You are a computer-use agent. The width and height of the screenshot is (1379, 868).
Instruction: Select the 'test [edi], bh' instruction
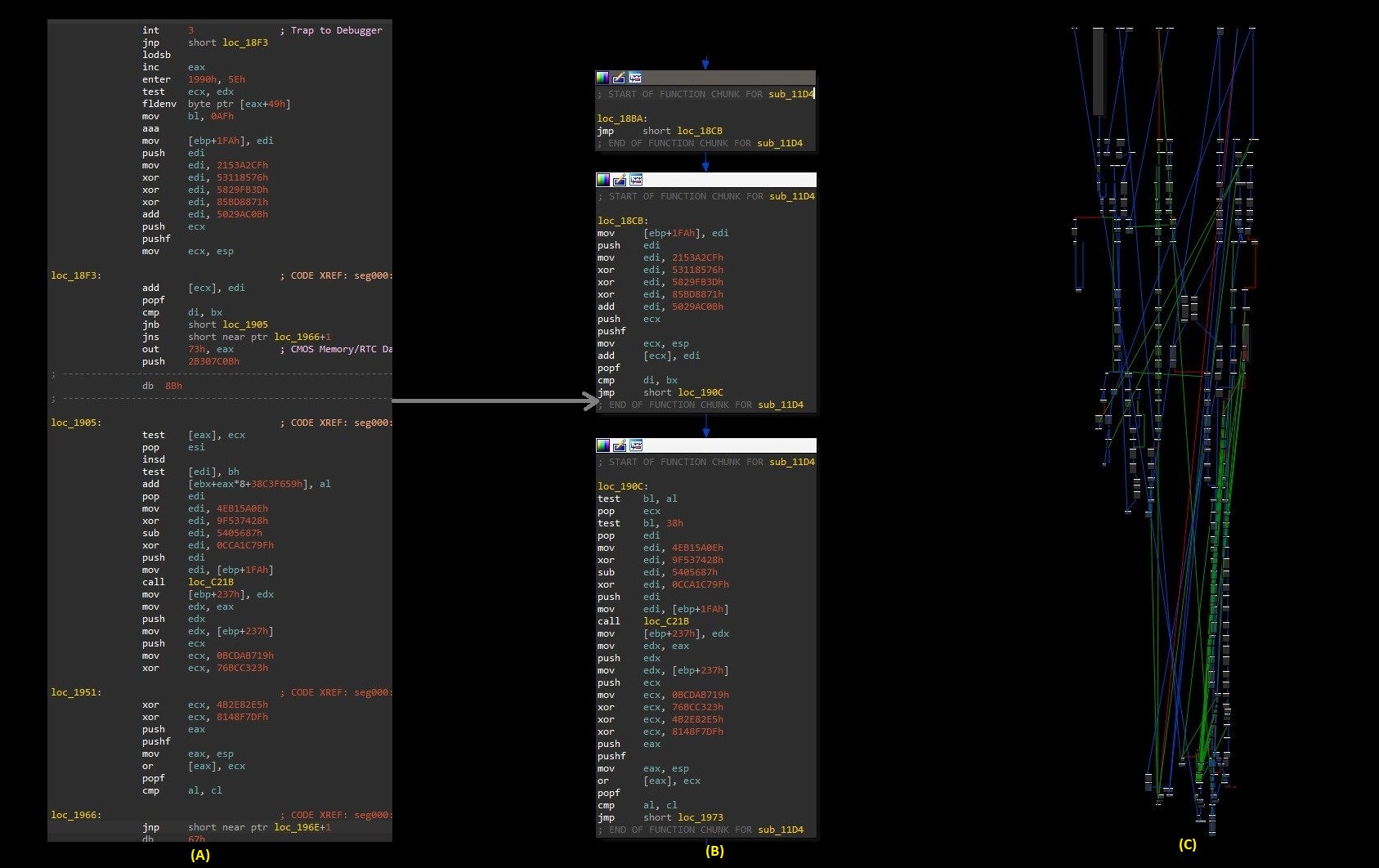(x=190, y=472)
